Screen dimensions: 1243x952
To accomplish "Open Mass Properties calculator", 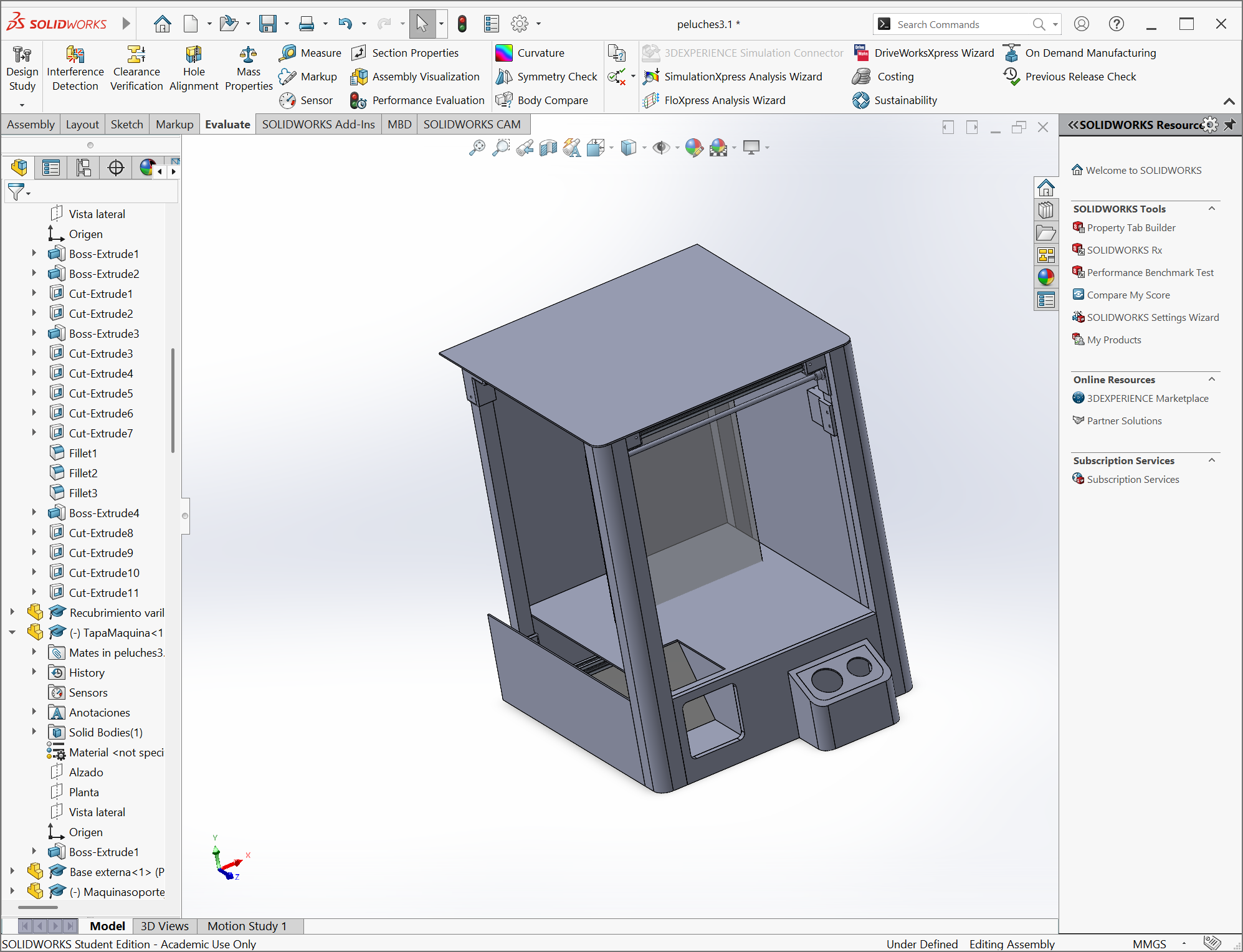I will 249,69.
